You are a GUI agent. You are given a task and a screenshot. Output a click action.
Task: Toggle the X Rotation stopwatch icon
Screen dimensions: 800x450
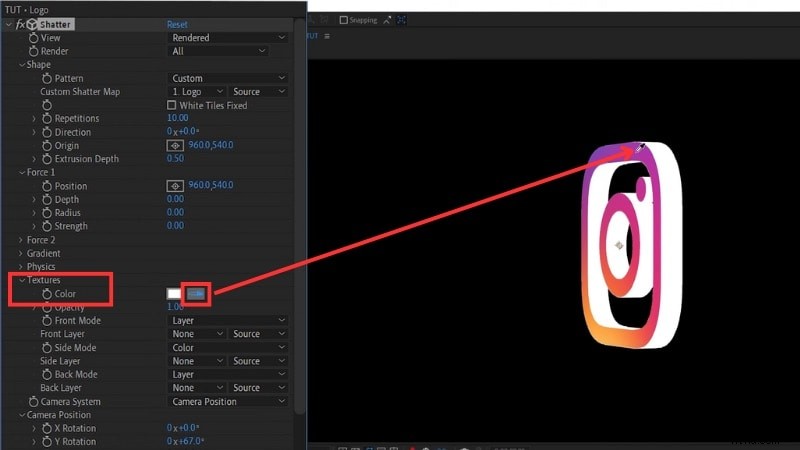coord(47,428)
